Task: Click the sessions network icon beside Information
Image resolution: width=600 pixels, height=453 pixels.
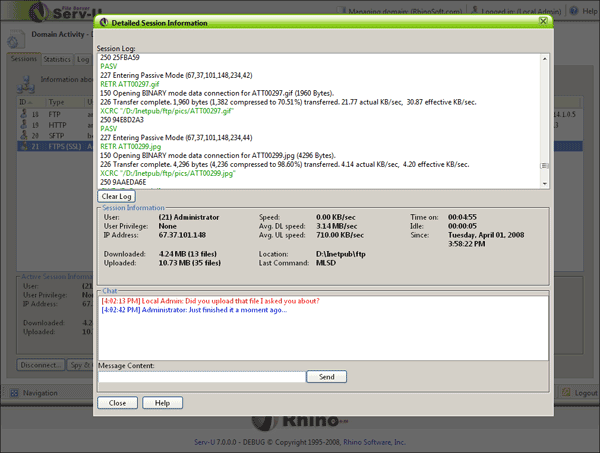Action: [x=26, y=85]
